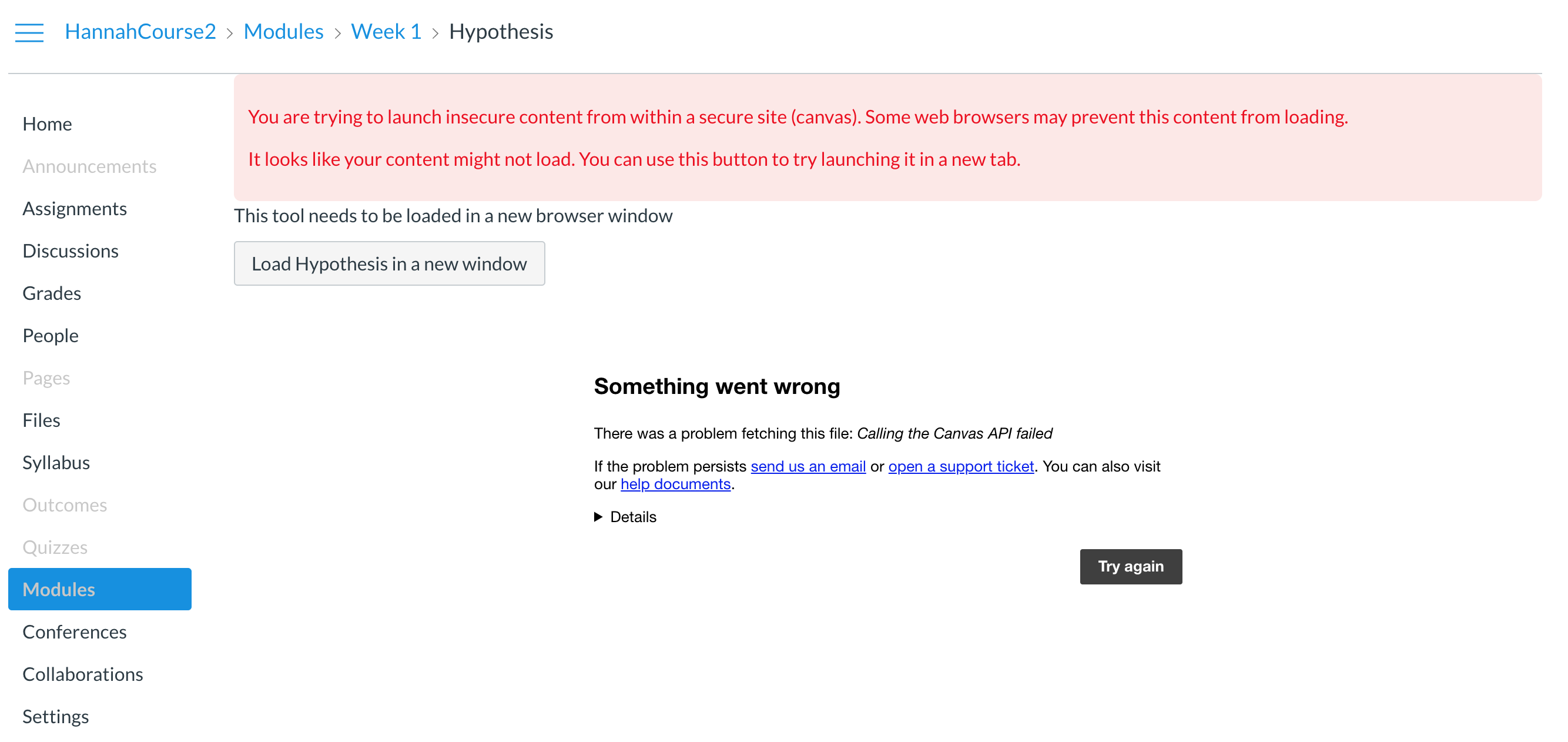The width and height of the screenshot is (1568, 742).
Task: Open a support ticket
Action: click(x=960, y=466)
